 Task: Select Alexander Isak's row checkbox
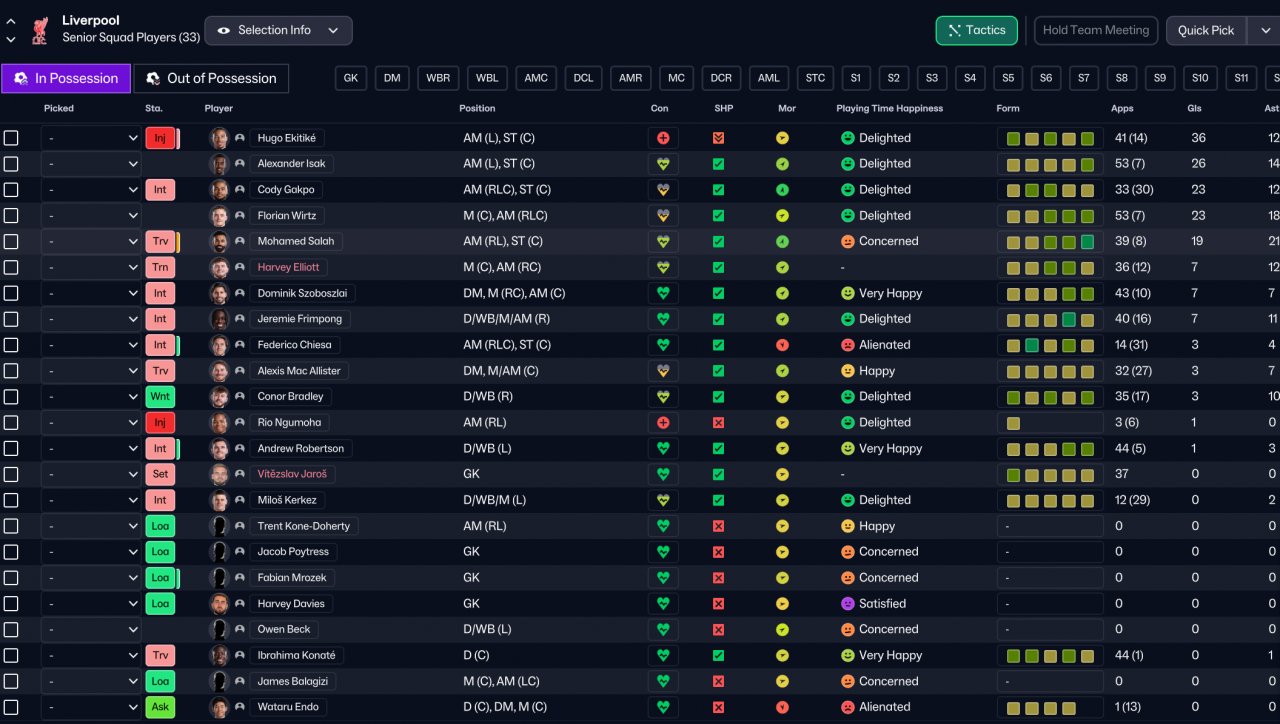[x=11, y=164]
